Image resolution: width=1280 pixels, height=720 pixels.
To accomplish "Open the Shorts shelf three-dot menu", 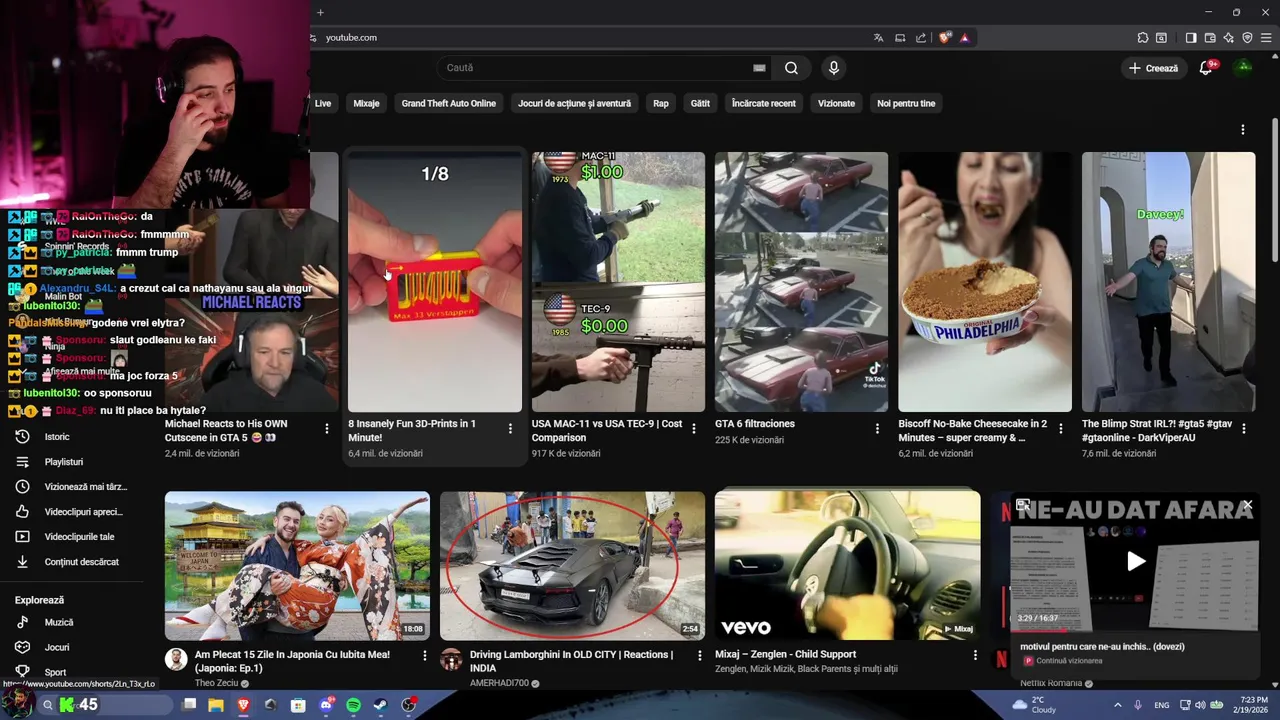I will (1243, 130).
